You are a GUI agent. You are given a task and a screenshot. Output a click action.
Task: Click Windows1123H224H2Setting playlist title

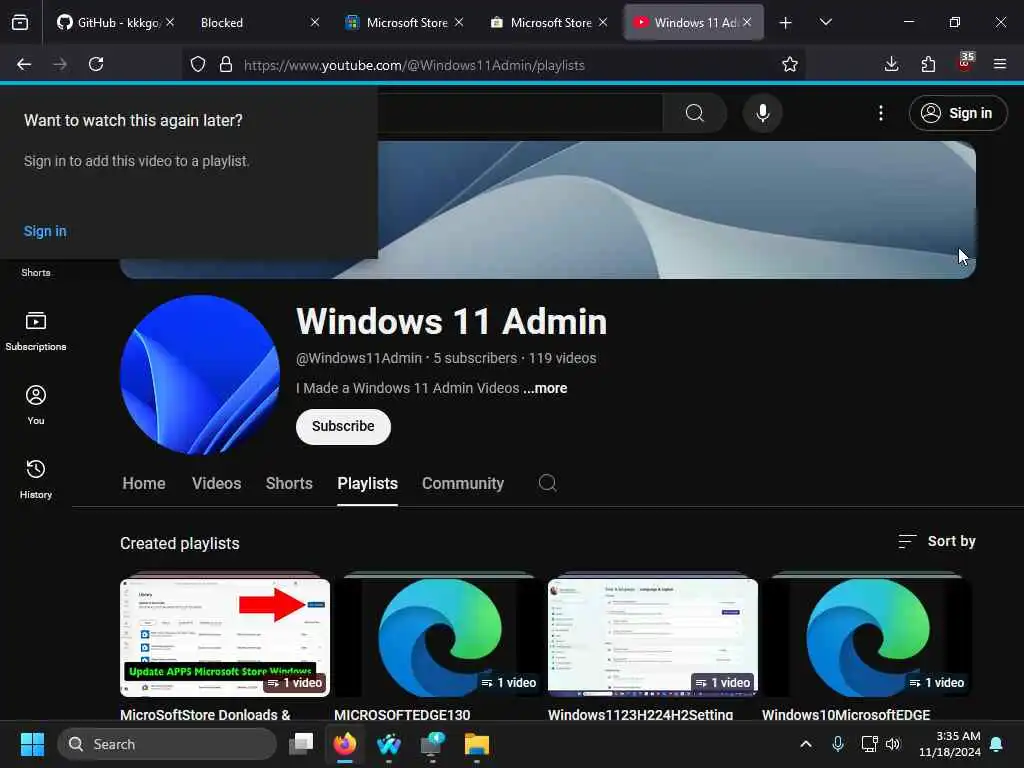[x=640, y=714]
